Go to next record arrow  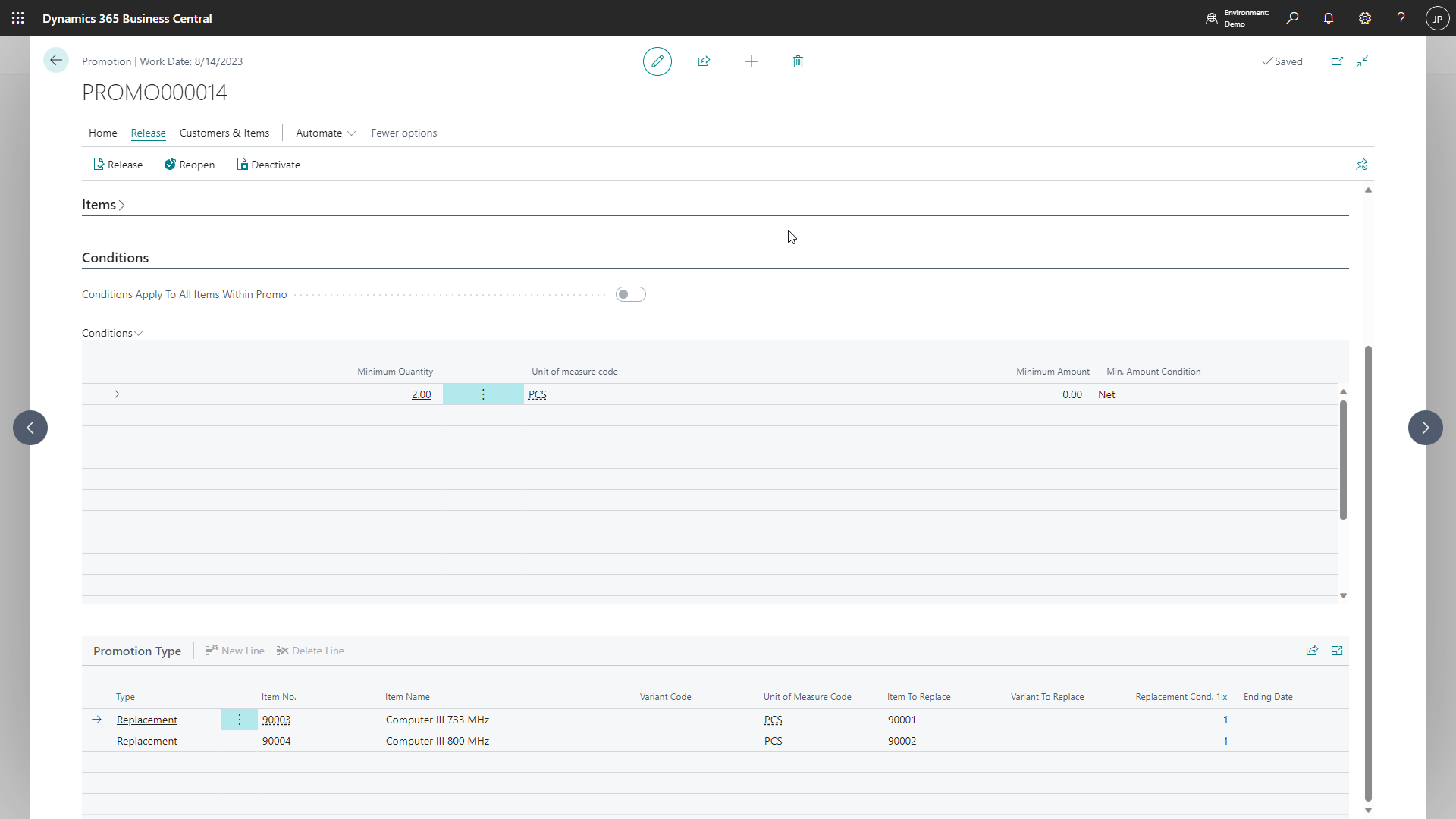(1426, 428)
